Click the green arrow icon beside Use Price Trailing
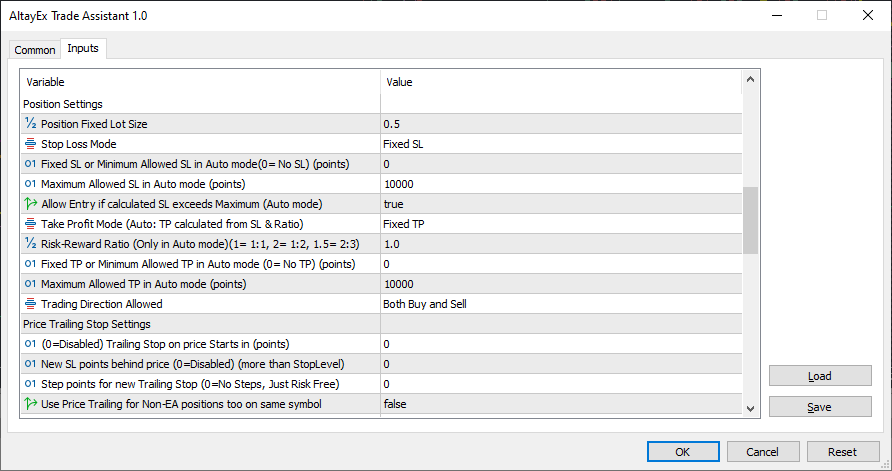 [x=31, y=404]
